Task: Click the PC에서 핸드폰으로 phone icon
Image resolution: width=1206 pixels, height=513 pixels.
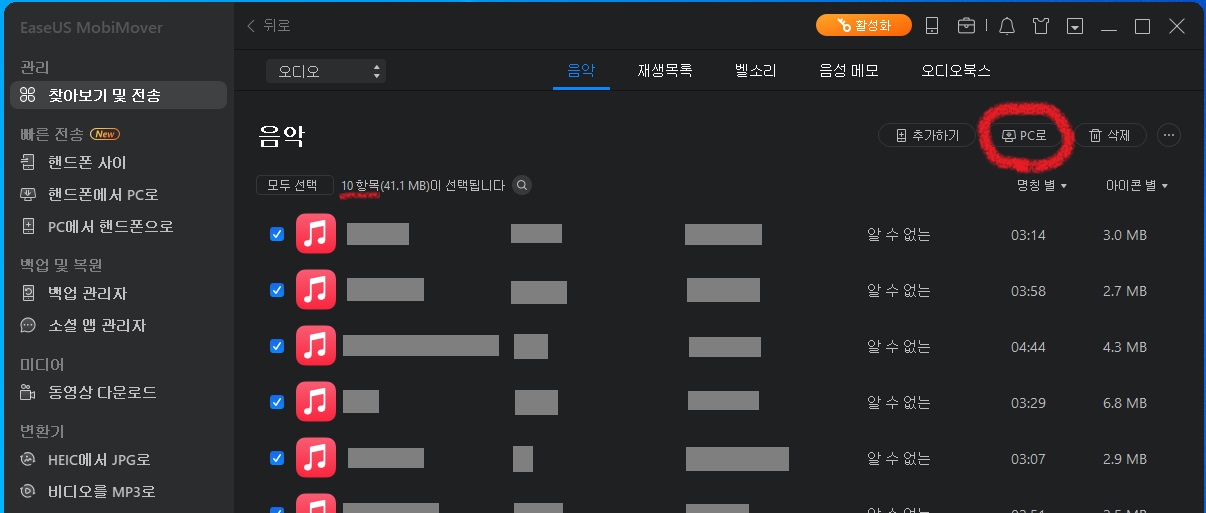Action: 29,226
